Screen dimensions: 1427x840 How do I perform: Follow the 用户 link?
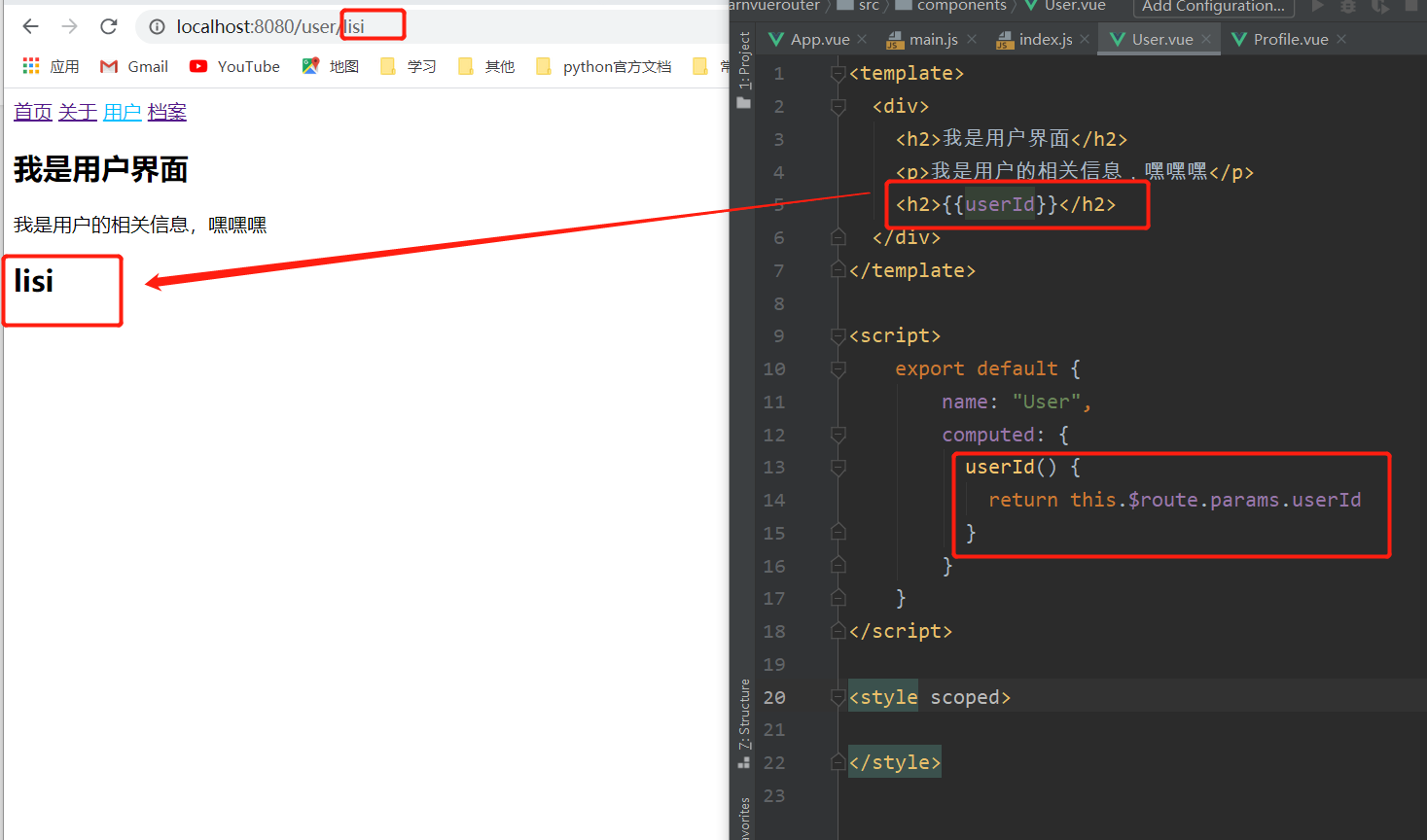pos(123,112)
